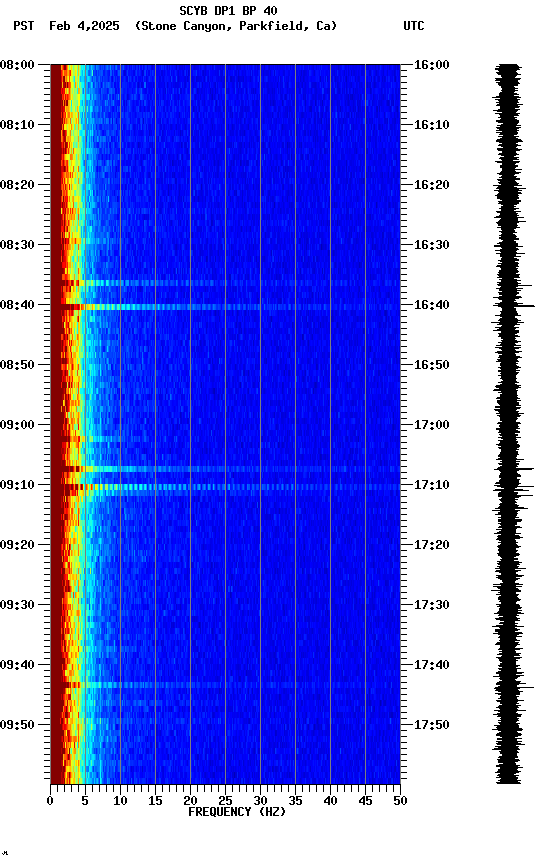Click the 08:00 PST time label
Image resolution: width=552 pixels, height=864 pixels.
(17, 65)
